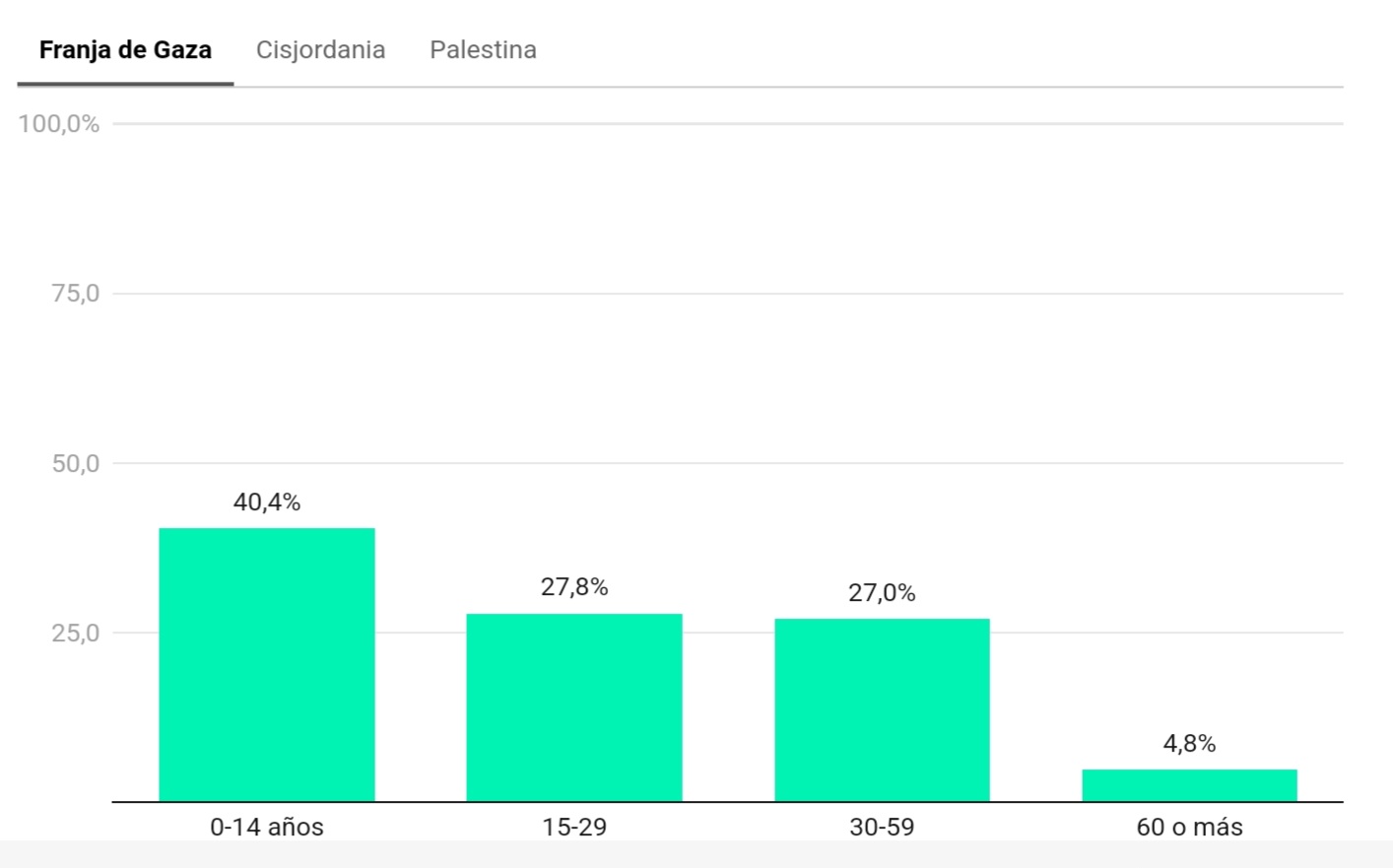The image size is (1393, 868).
Task: Click the 4,8% value label
Action: (1189, 744)
